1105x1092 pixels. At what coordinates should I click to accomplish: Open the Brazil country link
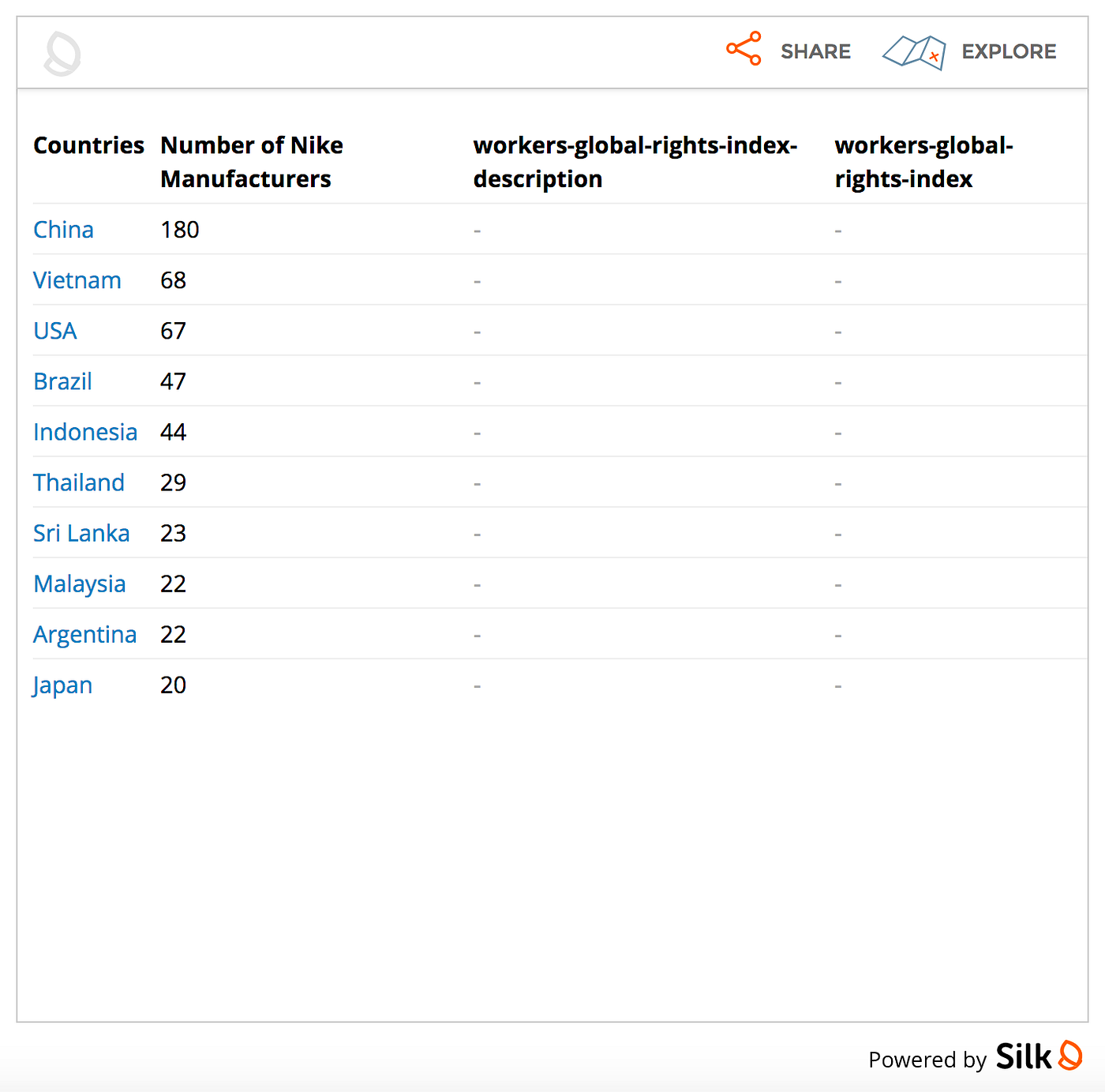coord(62,381)
